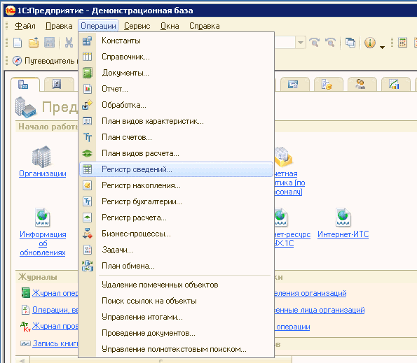
Task: Open the Журнал проводок link
Action: point(55,326)
